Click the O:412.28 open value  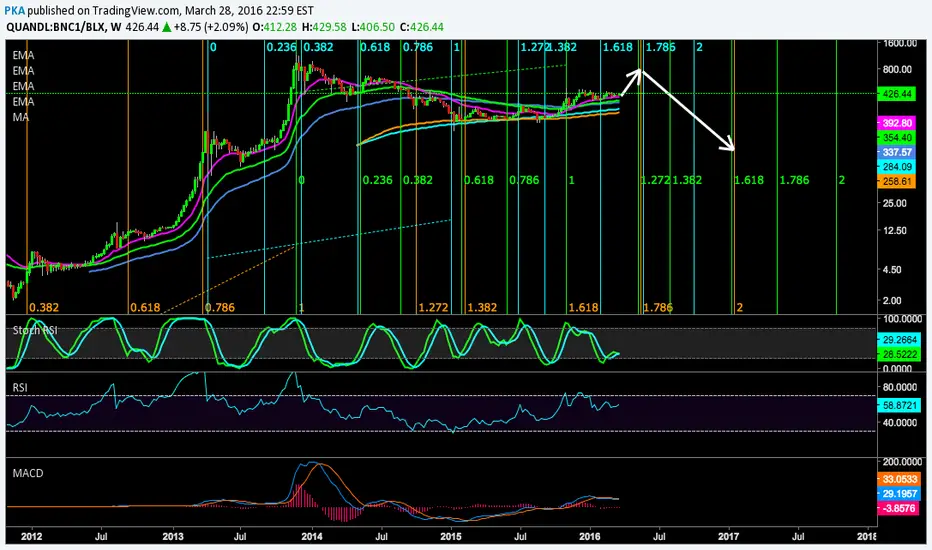coord(275,27)
